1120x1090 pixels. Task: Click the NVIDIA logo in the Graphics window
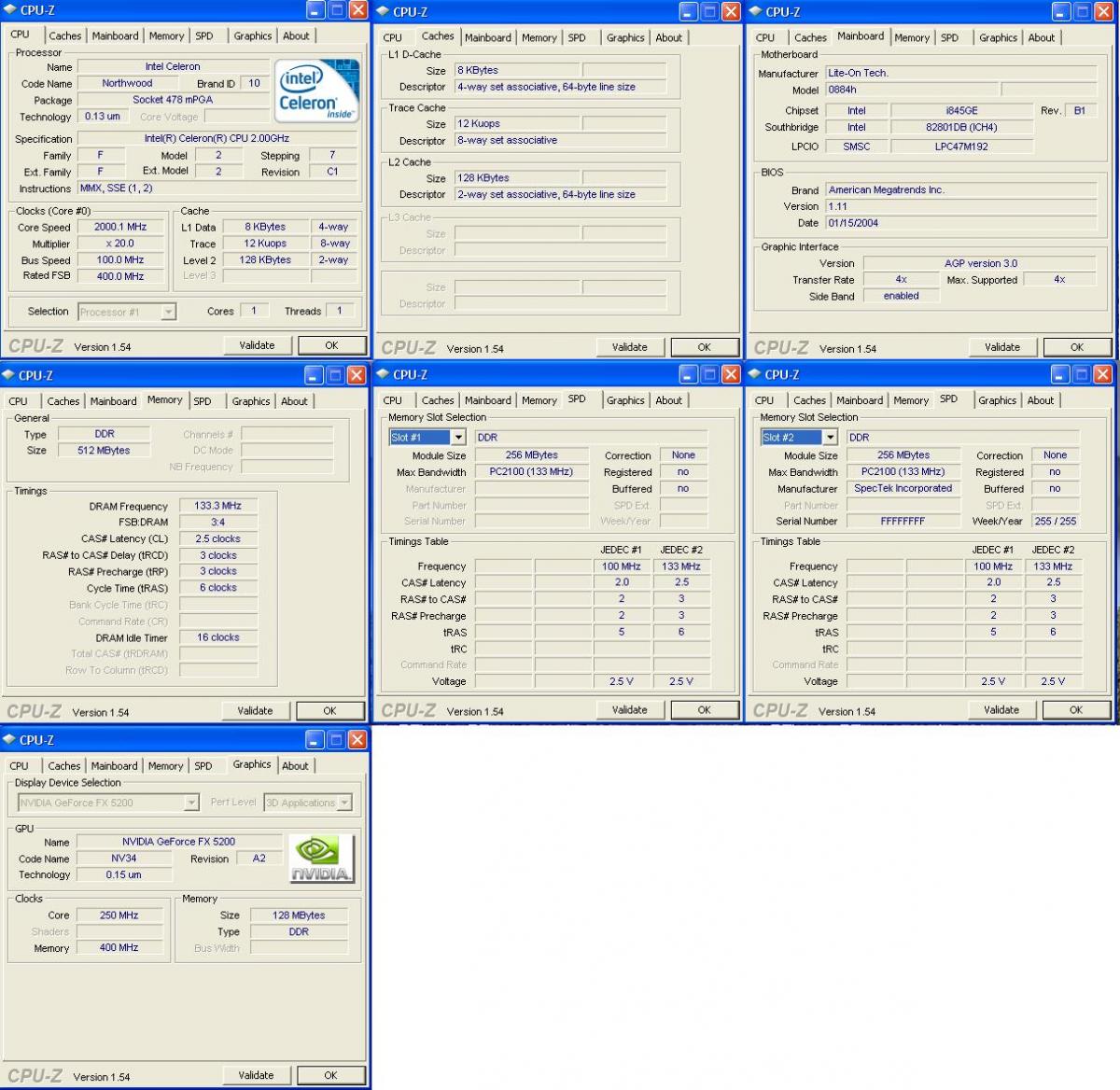click(x=321, y=859)
